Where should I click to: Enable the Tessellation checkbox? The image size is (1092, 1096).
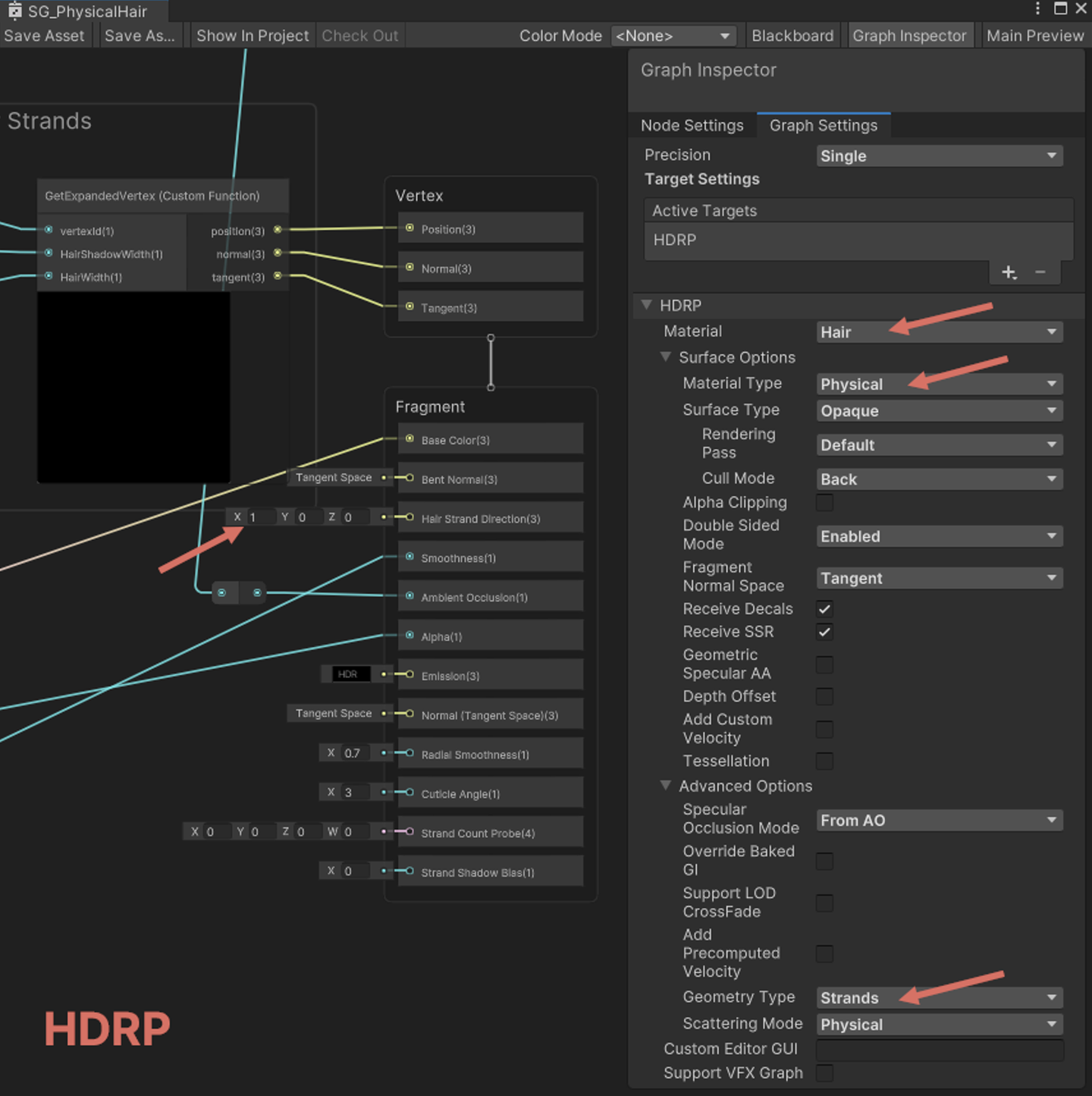(x=824, y=762)
